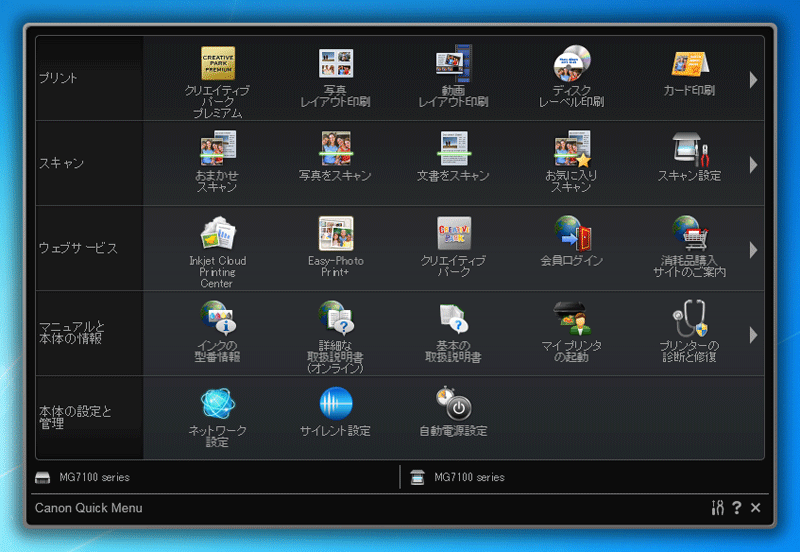Open 詳細な取扱説明書(オンライン)
Image resolution: width=800 pixels, height=552 pixels.
click(336, 318)
